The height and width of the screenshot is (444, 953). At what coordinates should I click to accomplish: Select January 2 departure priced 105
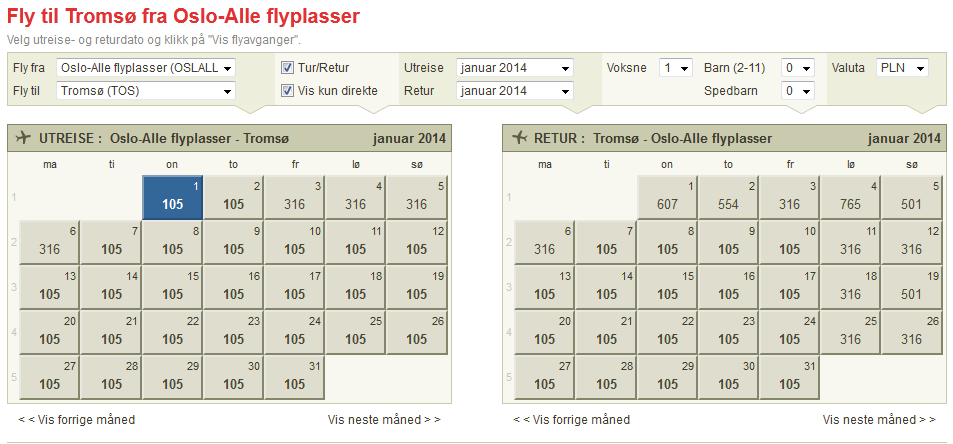[x=233, y=197]
